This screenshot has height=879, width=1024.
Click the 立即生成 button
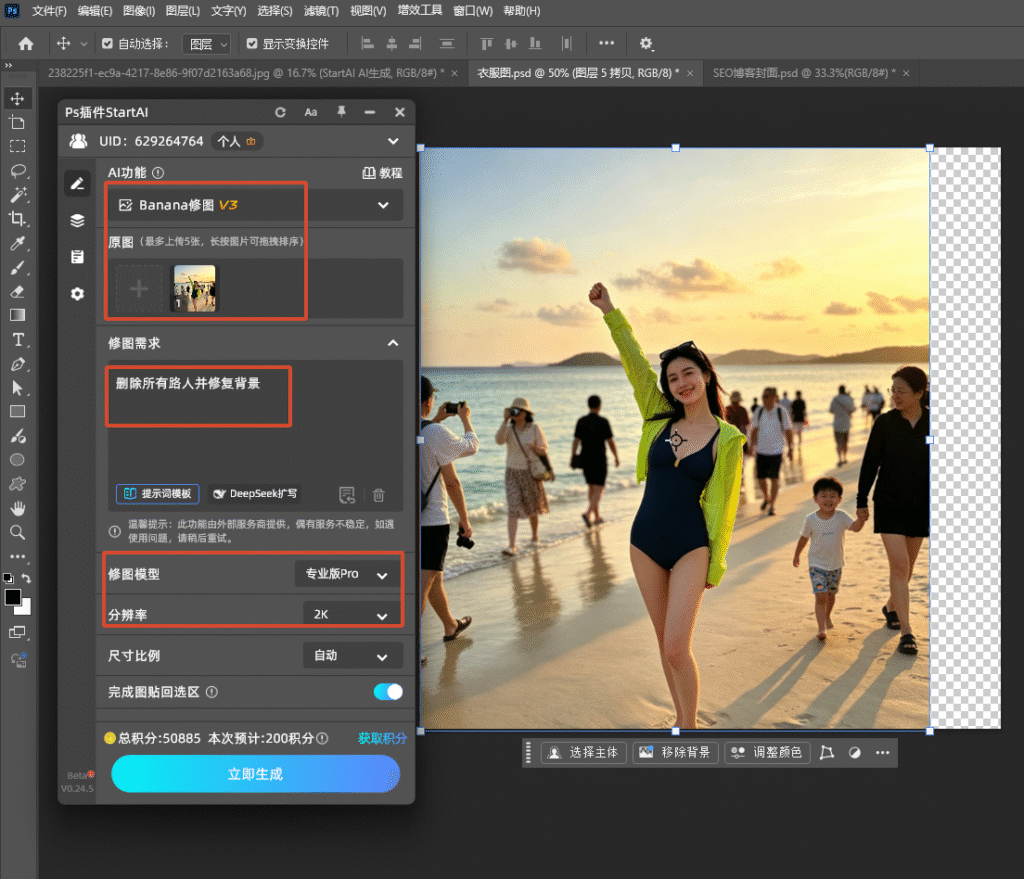click(x=255, y=774)
